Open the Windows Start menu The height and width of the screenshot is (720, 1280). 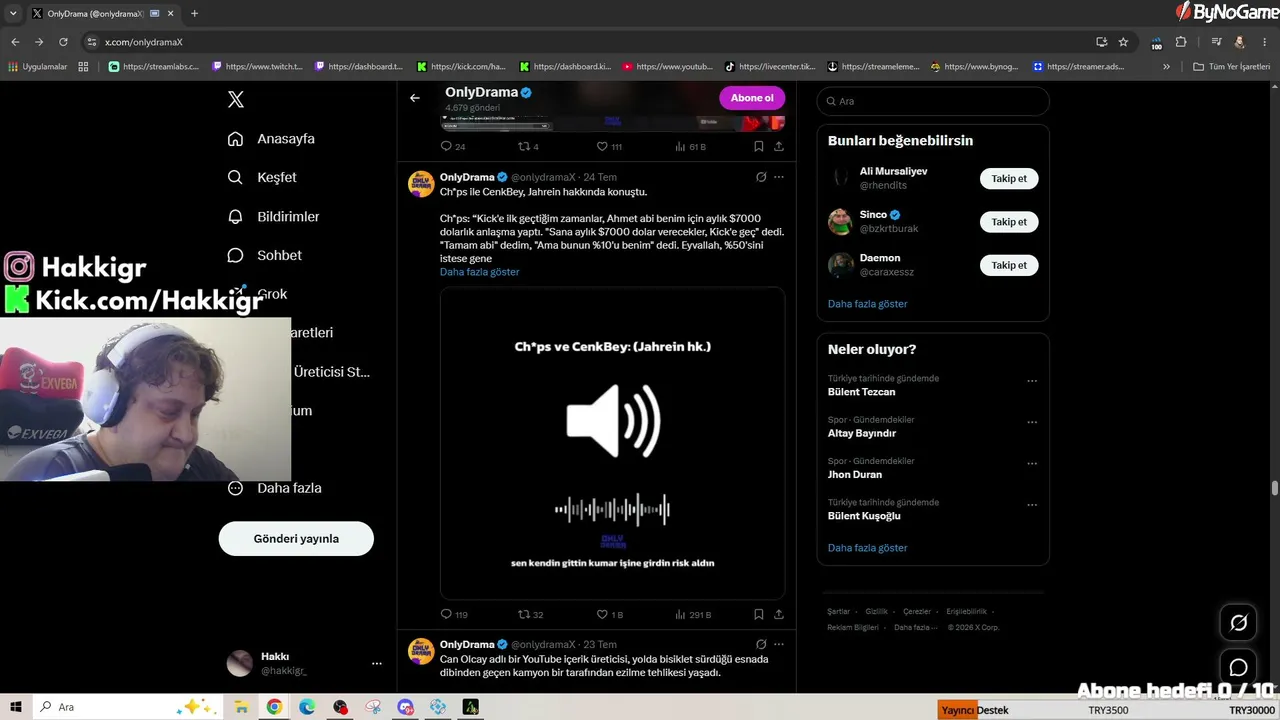click(16, 707)
